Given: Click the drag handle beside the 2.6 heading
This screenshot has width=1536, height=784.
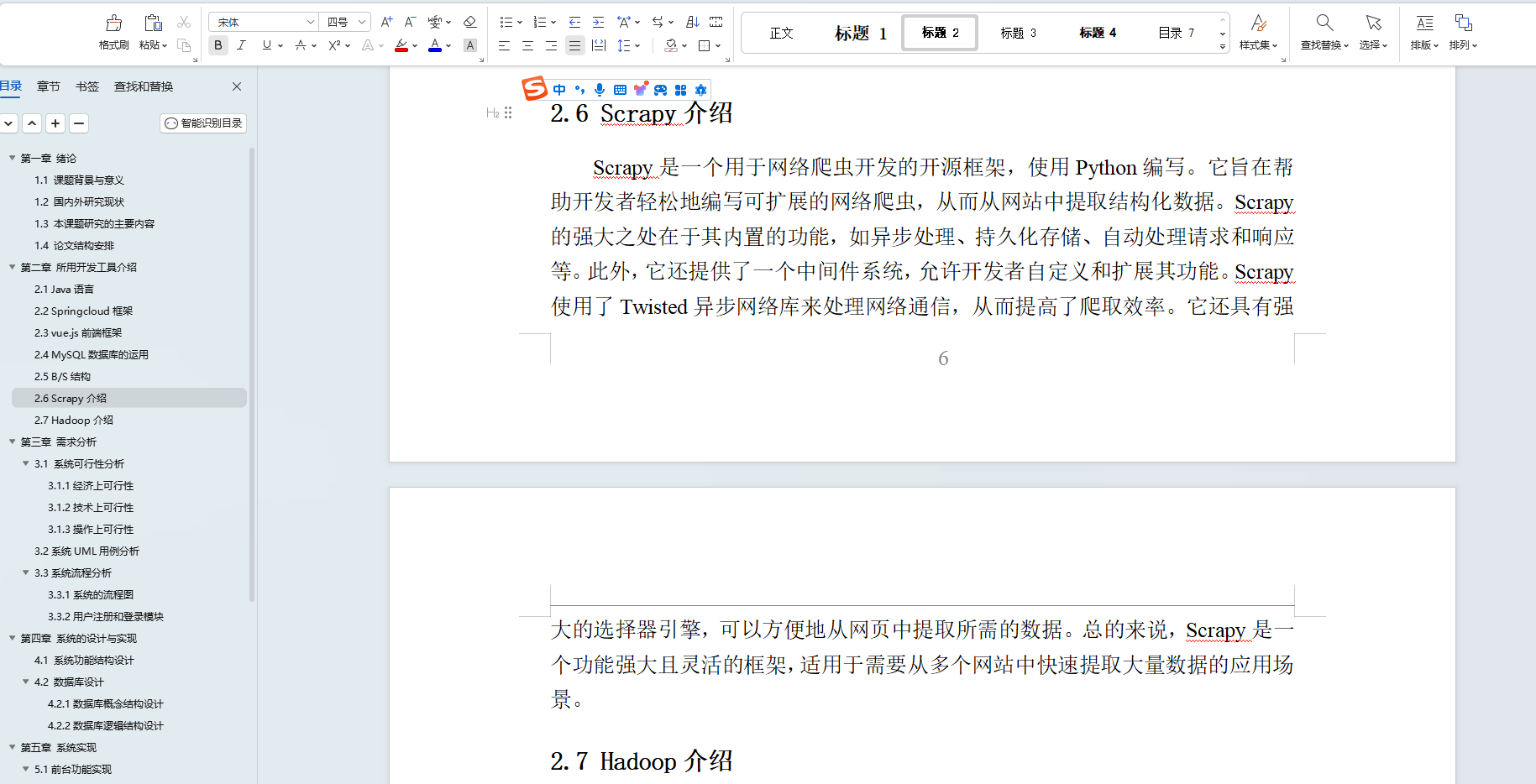Looking at the screenshot, I should point(508,112).
